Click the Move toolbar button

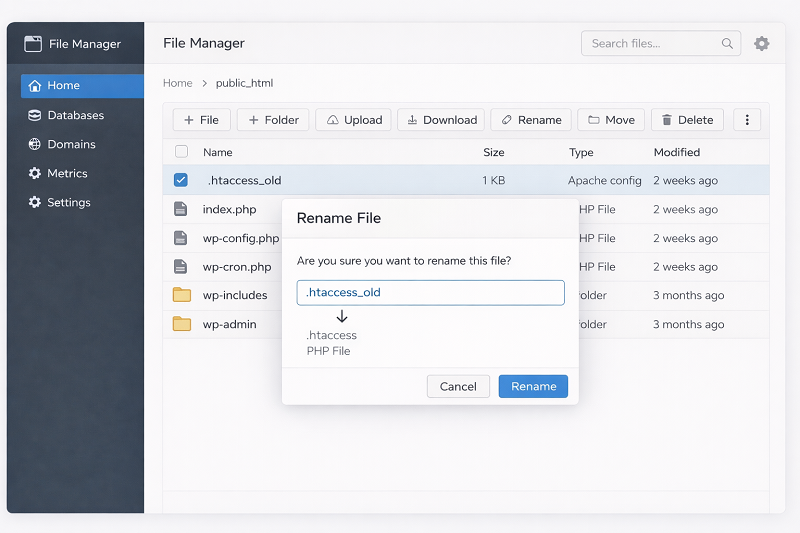coord(611,120)
